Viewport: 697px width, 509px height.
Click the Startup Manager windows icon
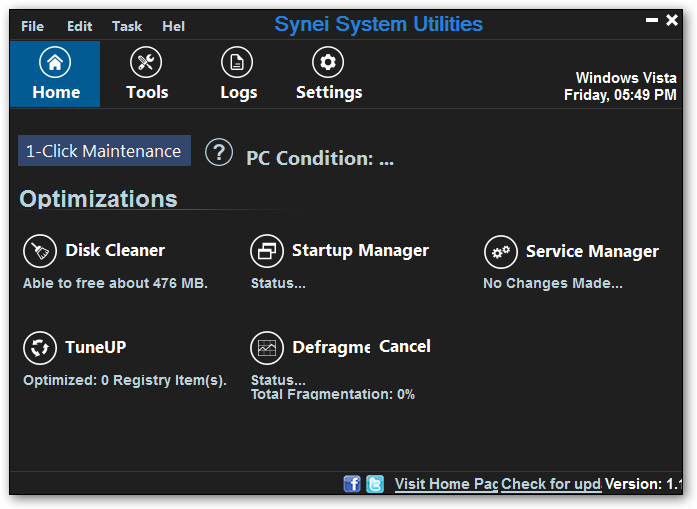pos(267,251)
